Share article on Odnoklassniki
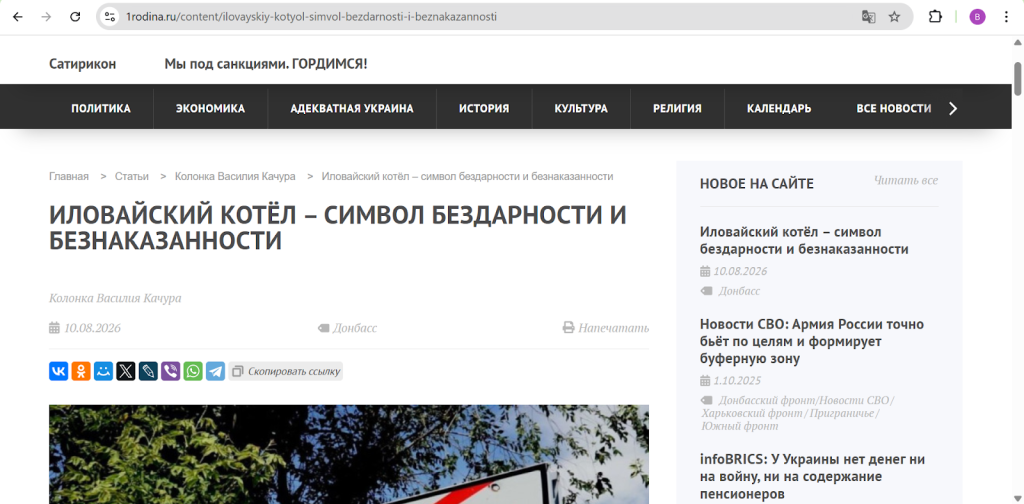Viewport: 1024px width, 504px height. 81,371
